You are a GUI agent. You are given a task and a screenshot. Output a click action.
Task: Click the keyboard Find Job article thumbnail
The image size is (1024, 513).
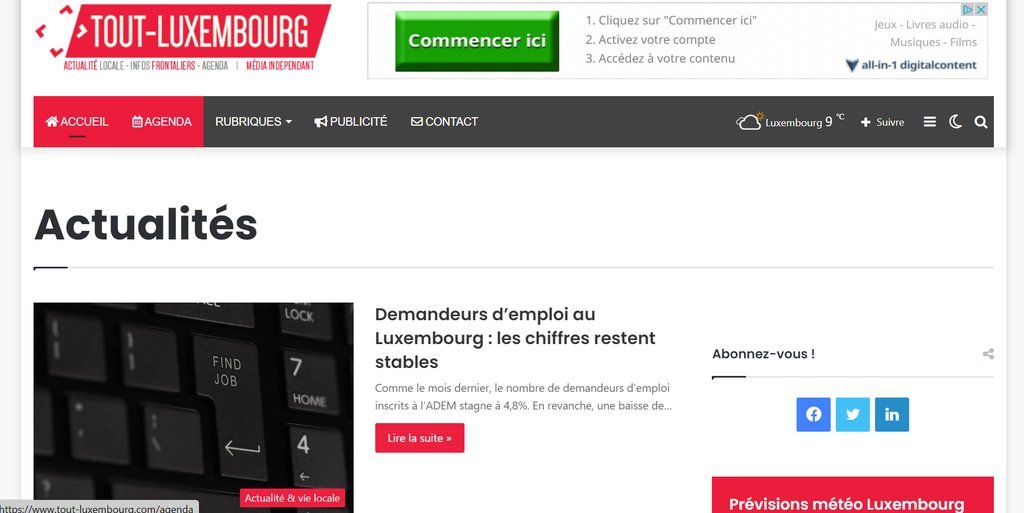pos(193,407)
